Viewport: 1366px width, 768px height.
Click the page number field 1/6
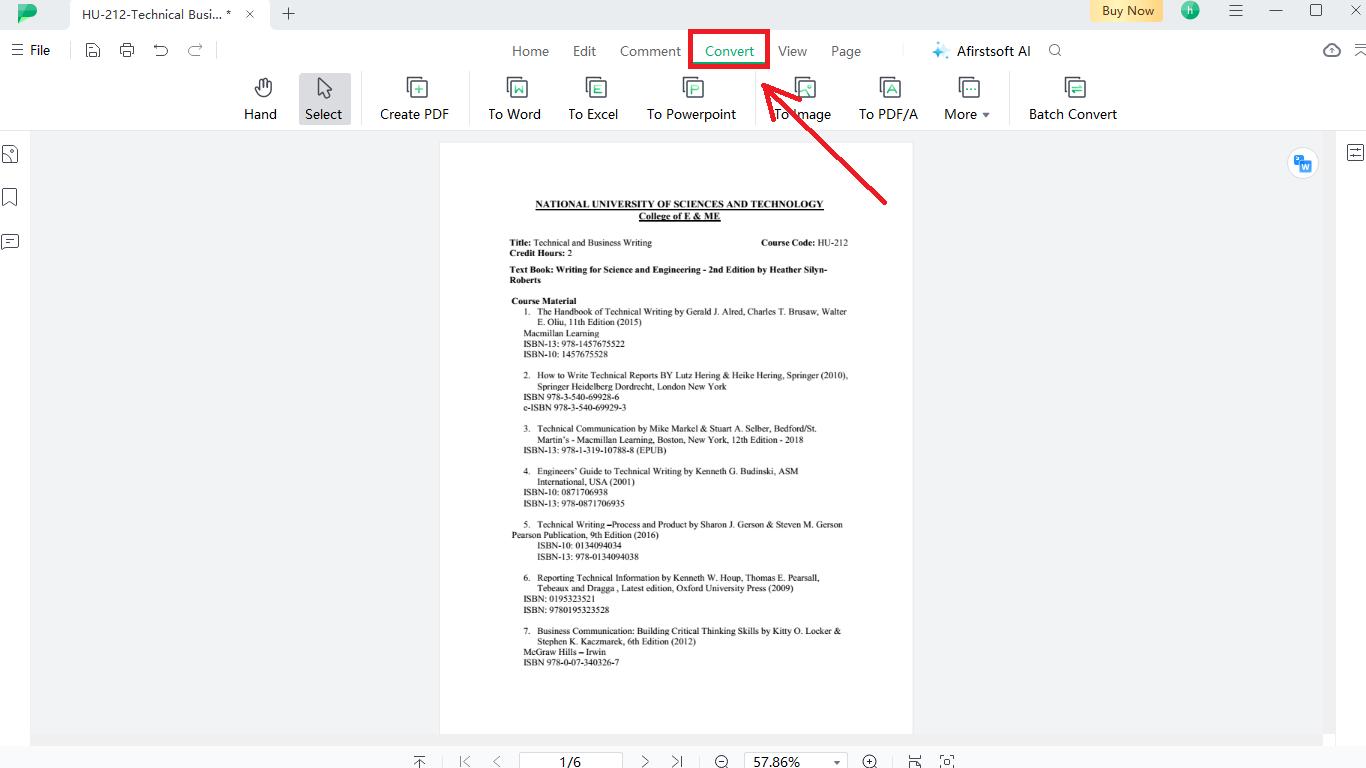570,762
